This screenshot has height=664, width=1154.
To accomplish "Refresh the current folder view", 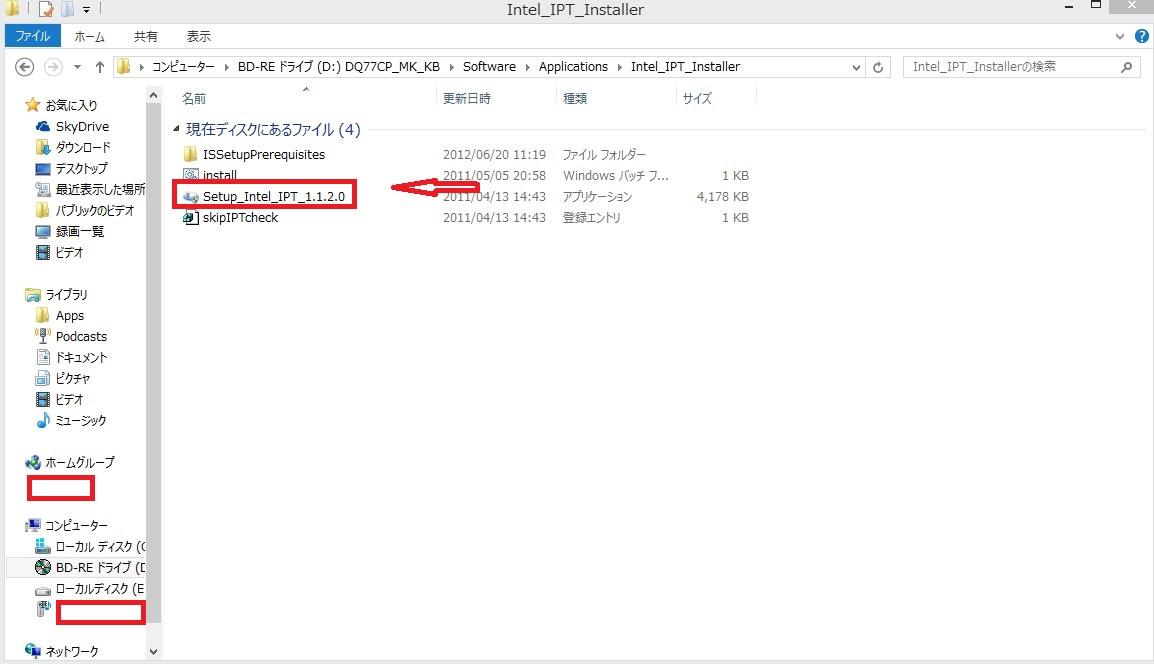I will tap(878, 67).
